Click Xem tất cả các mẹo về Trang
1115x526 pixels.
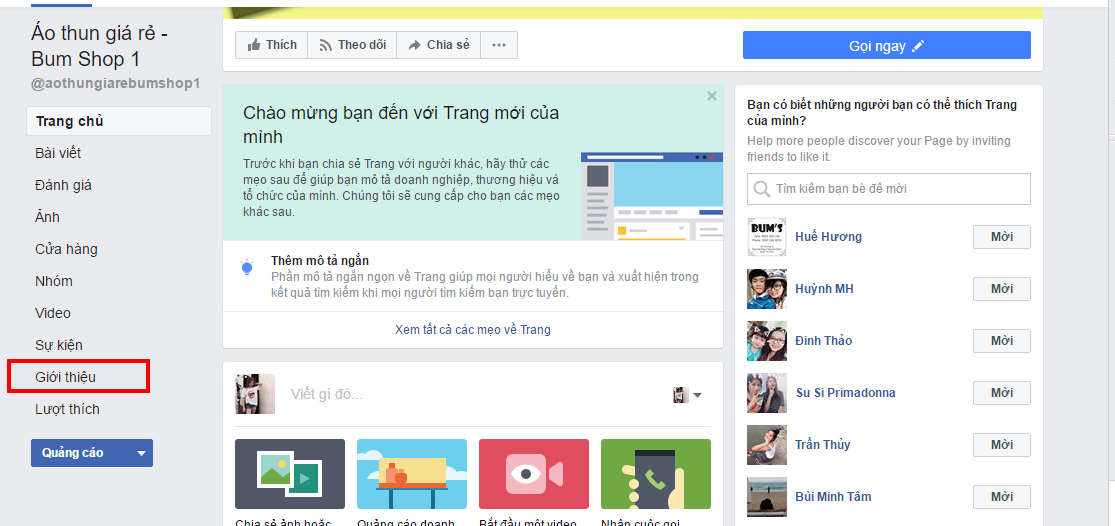point(473,330)
